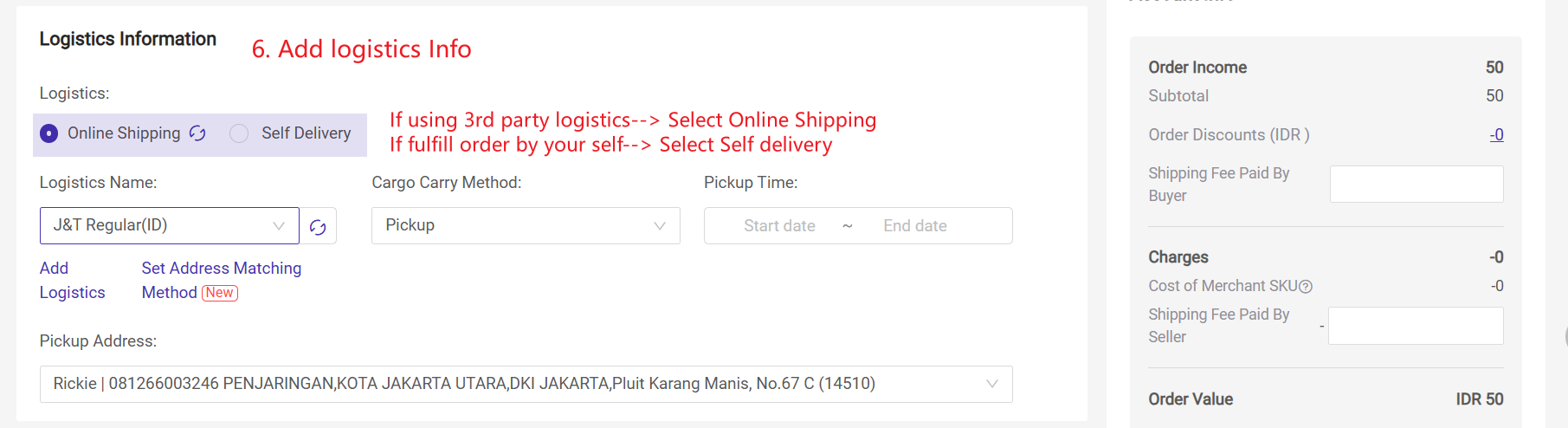Image resolution: width=1568 pixels, height=428 pixels.
Task: Click the Order Discounts -0 value link
Action: tap(1496, 135)
